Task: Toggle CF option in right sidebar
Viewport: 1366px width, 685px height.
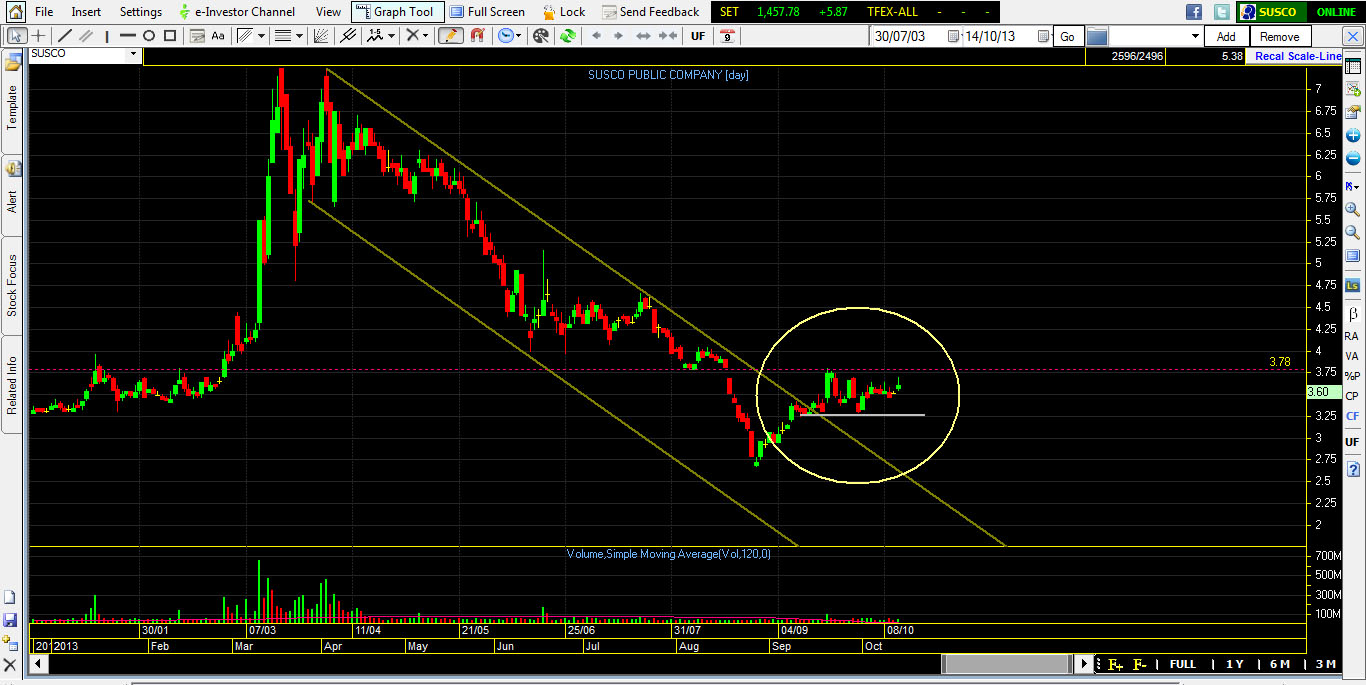Action: point(1352,416)
